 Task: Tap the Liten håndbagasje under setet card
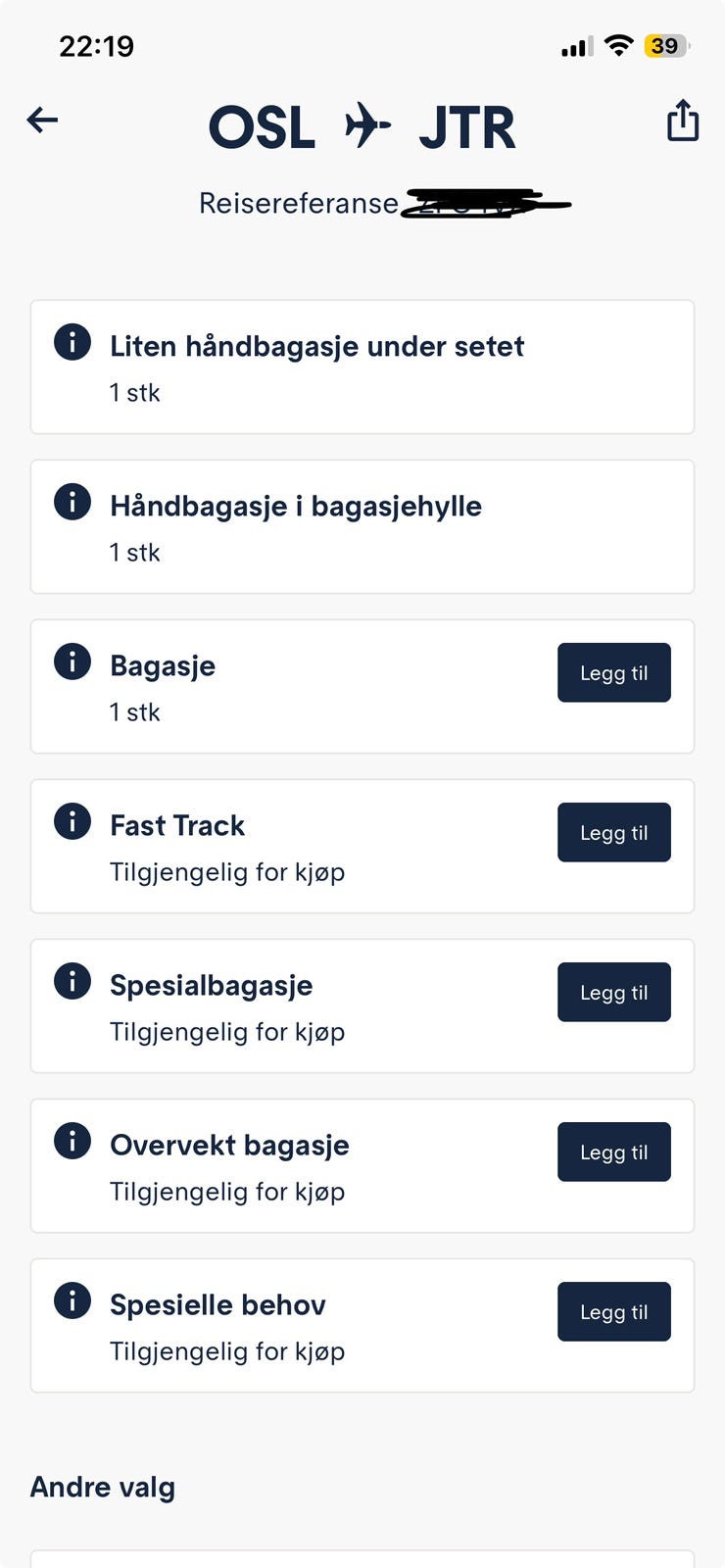pyautogui.click(x=362, y=367)
